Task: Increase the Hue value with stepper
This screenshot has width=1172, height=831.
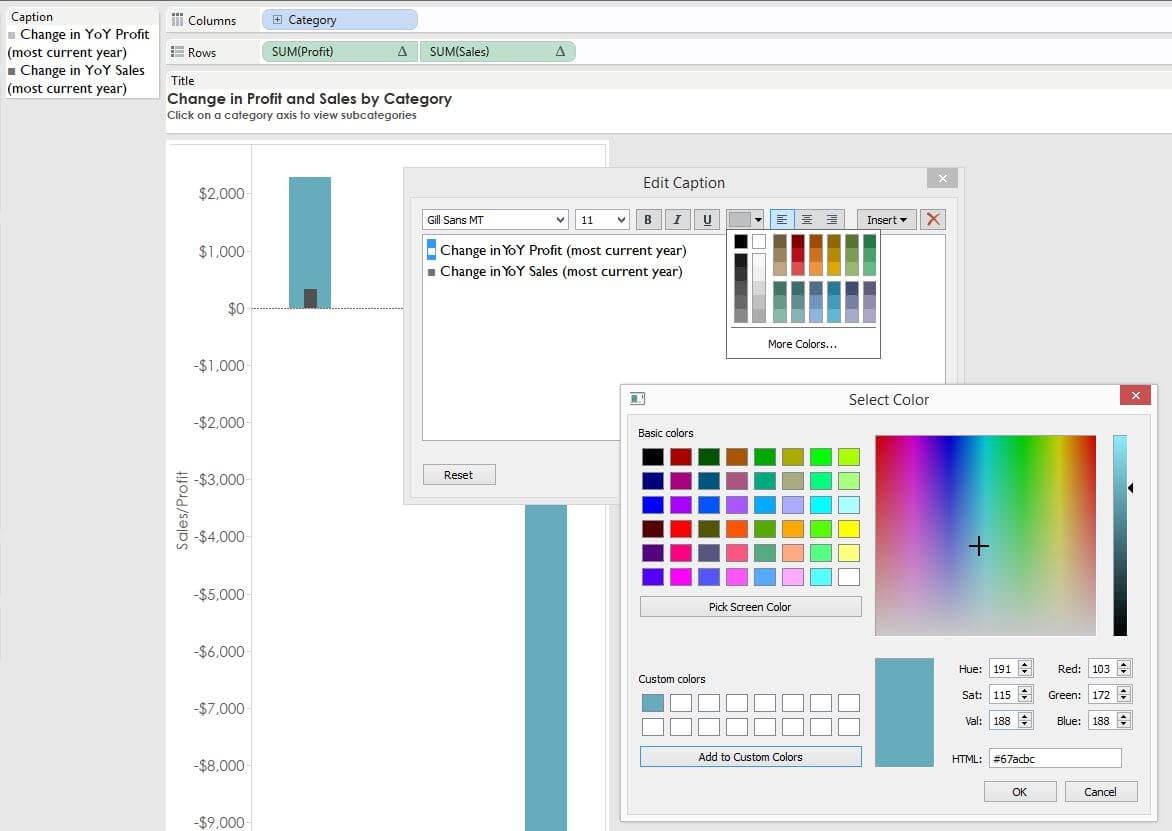Action: pyautogui.click(x=1025, y=665)
